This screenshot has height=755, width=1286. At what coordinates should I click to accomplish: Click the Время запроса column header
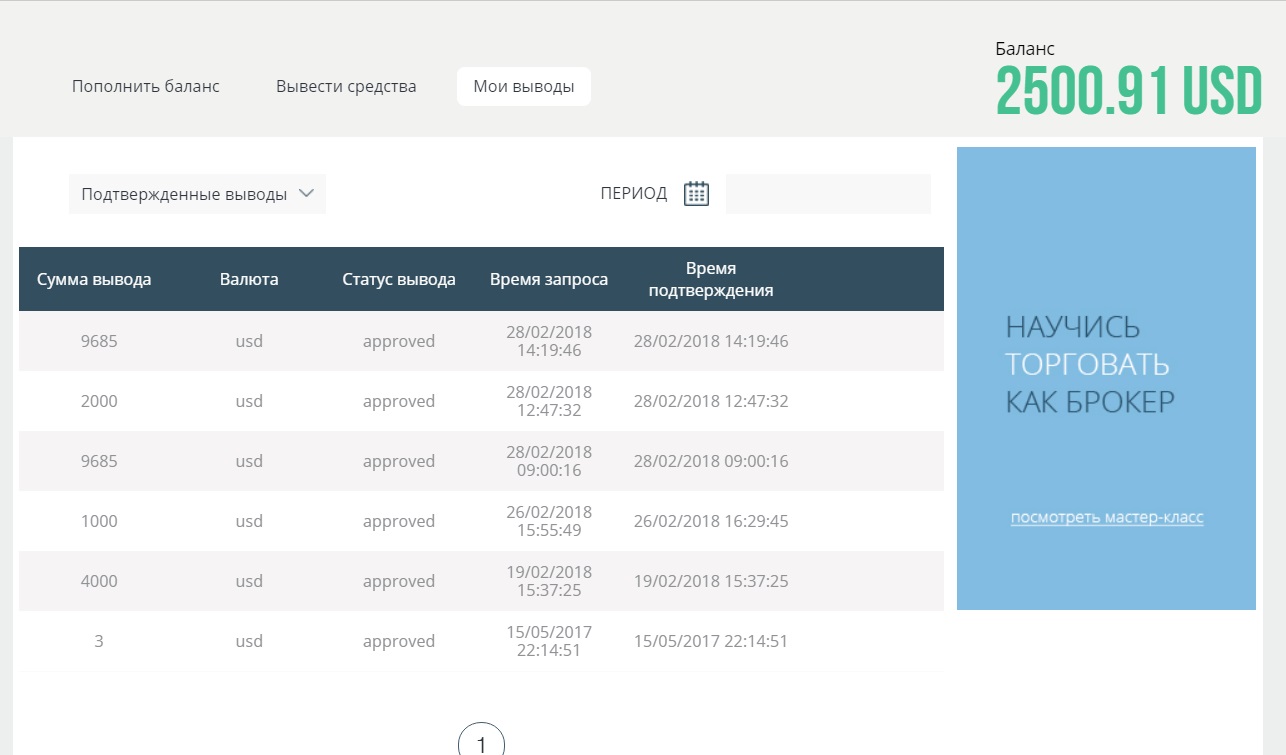[549, 280]
